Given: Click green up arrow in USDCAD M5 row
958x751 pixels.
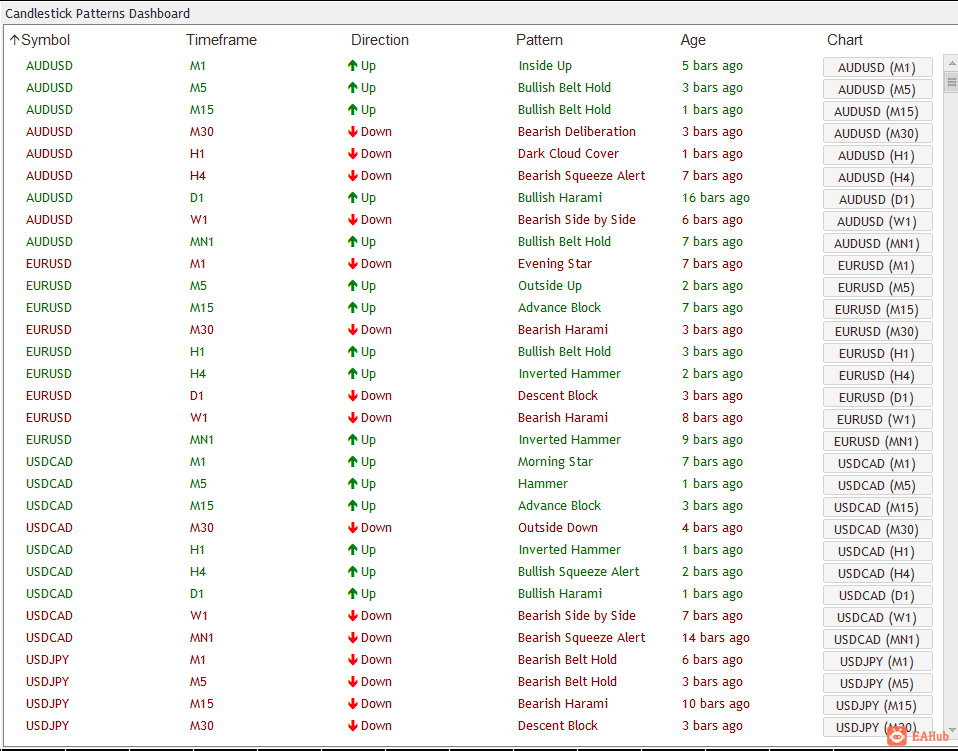Looking at the screenshot, I should (353, 484).
